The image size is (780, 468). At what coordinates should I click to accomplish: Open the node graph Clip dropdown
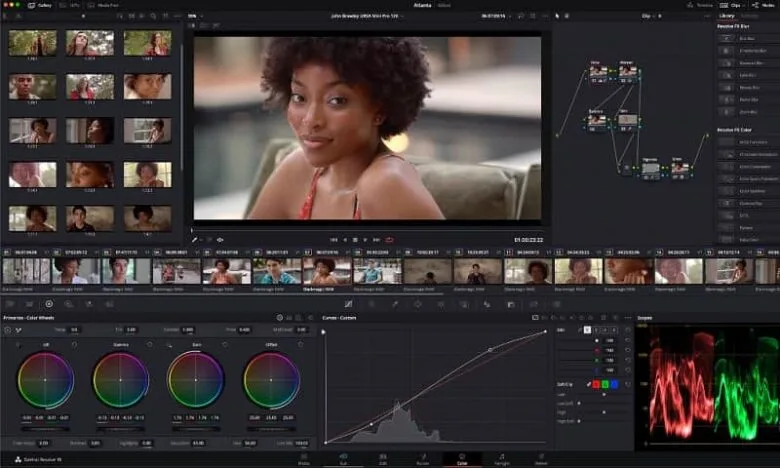651,16
